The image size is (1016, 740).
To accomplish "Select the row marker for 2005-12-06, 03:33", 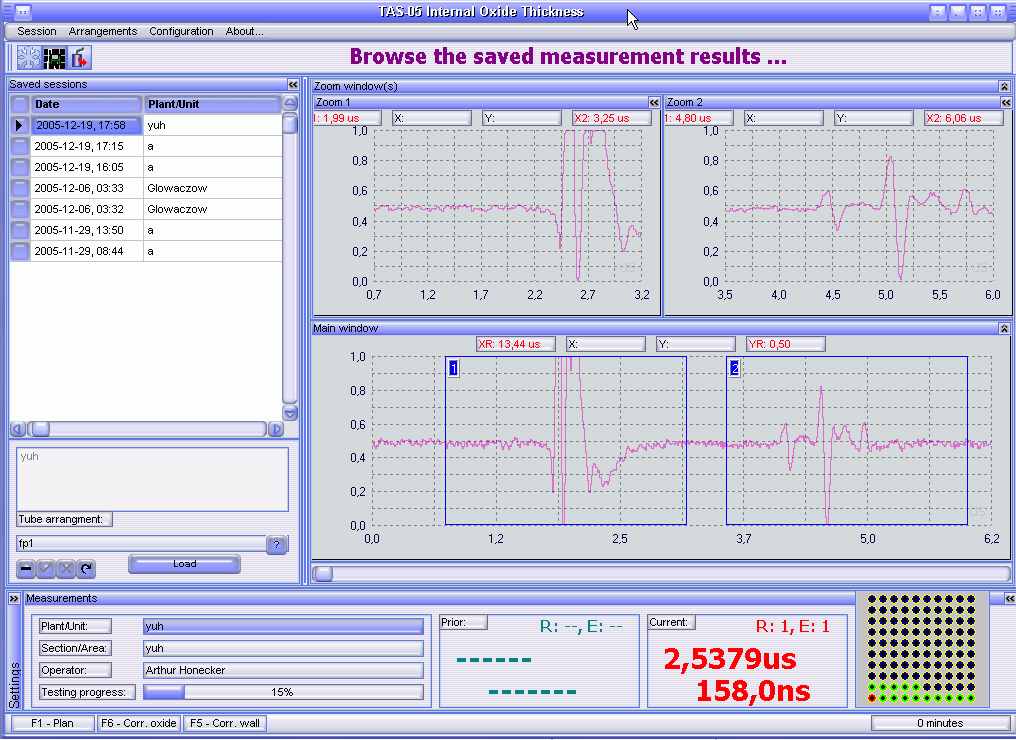I will coord(20,188).
